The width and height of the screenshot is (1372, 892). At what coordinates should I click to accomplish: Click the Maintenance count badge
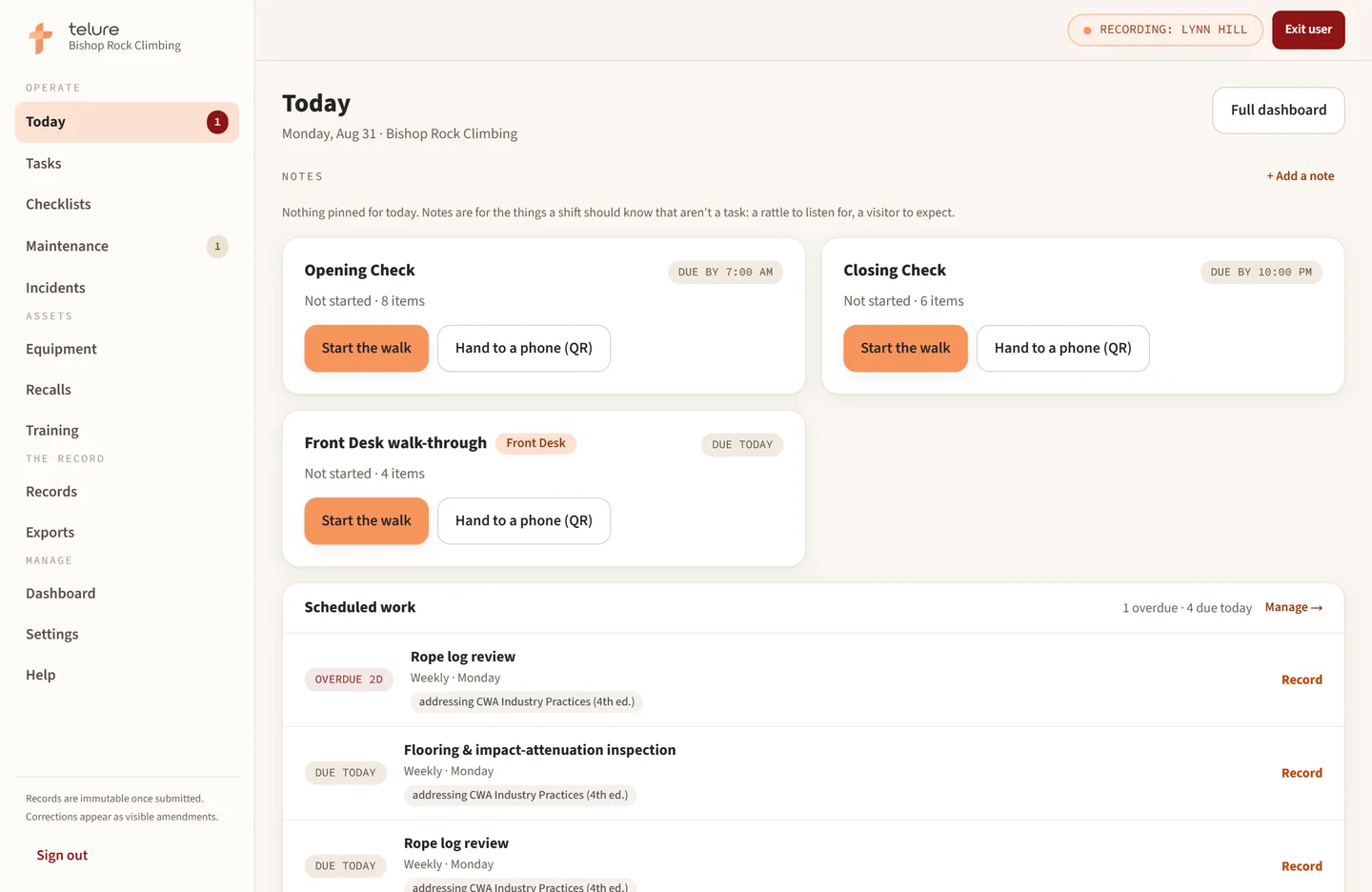coord(217,247)
